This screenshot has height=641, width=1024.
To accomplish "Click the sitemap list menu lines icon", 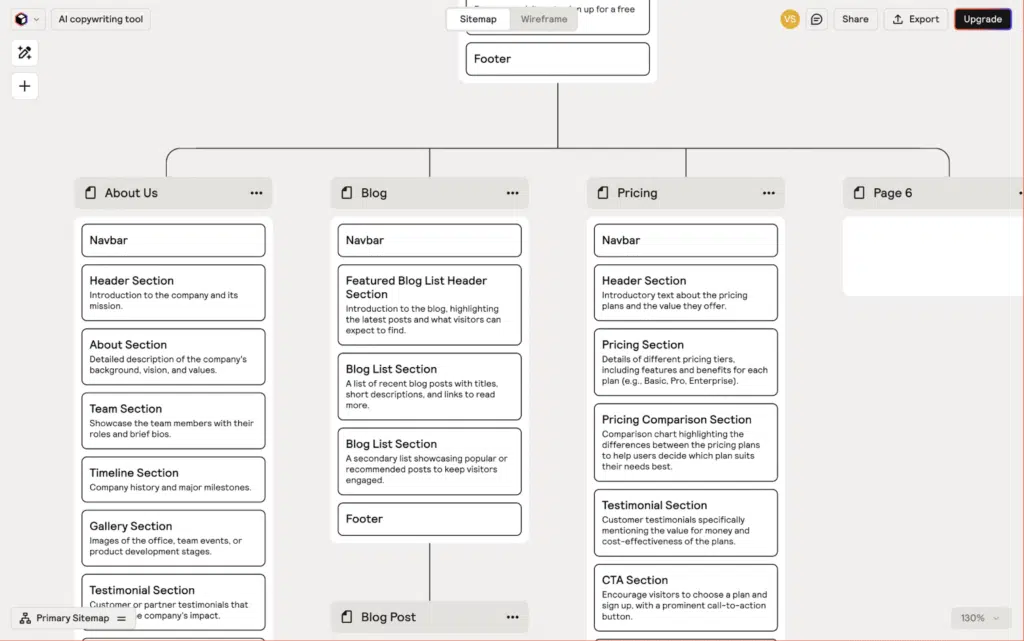I will click(121, 618).
